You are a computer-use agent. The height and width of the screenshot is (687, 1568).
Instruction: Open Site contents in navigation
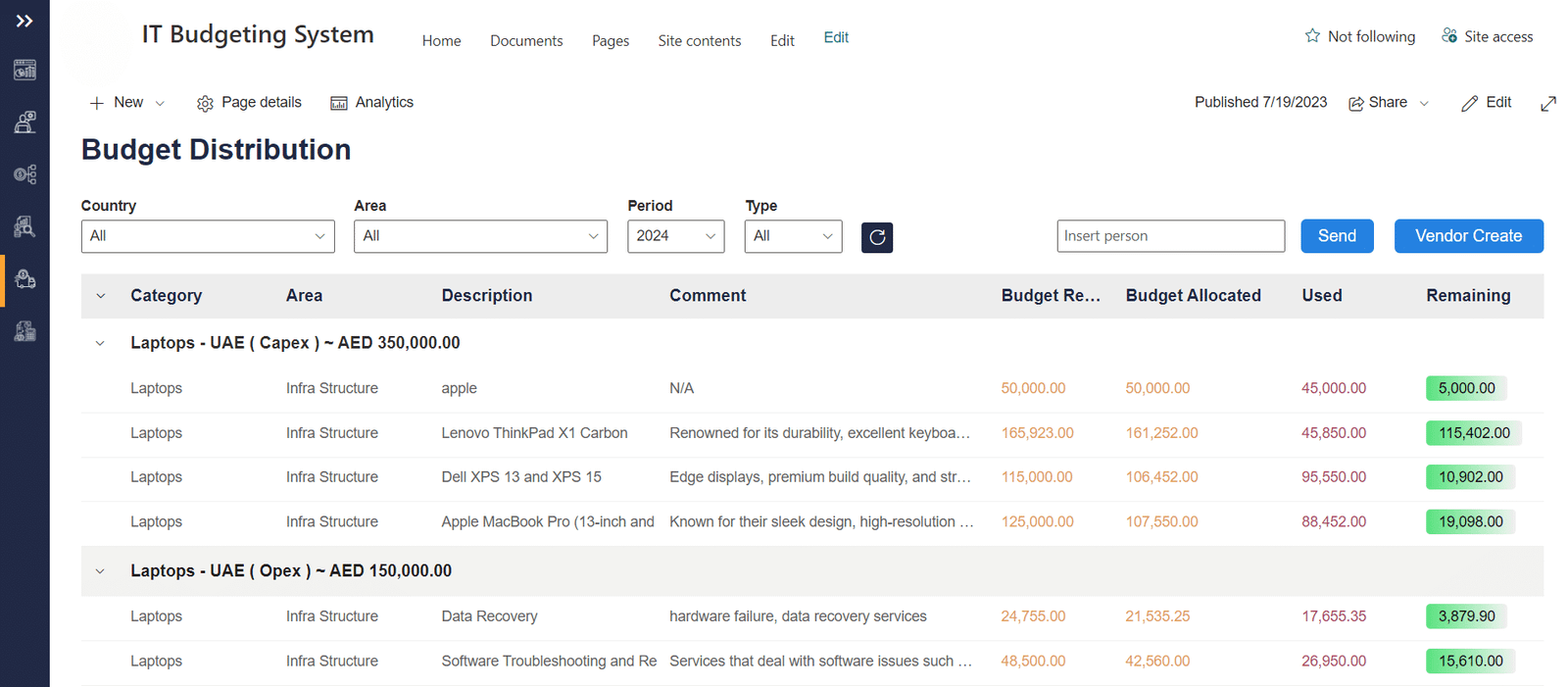700,40
